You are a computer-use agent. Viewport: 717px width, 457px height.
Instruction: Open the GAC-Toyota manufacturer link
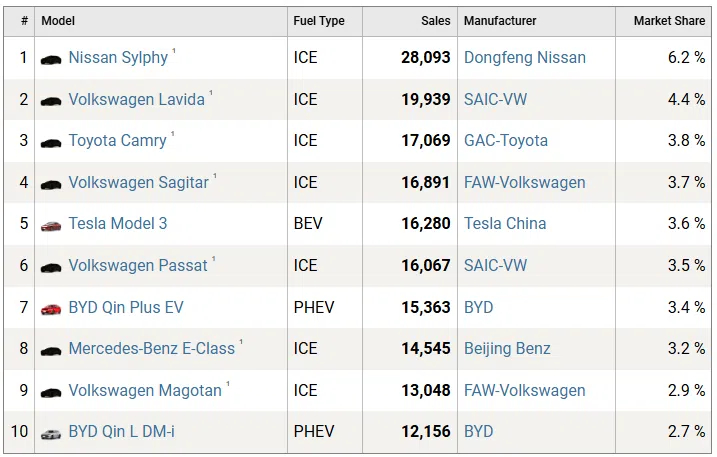(506, 141)
